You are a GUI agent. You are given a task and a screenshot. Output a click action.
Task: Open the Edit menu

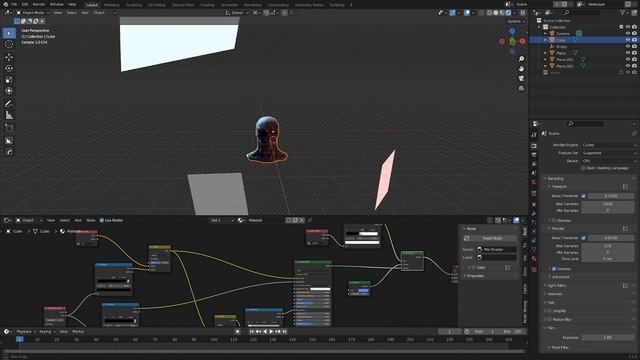coord(25,4)
